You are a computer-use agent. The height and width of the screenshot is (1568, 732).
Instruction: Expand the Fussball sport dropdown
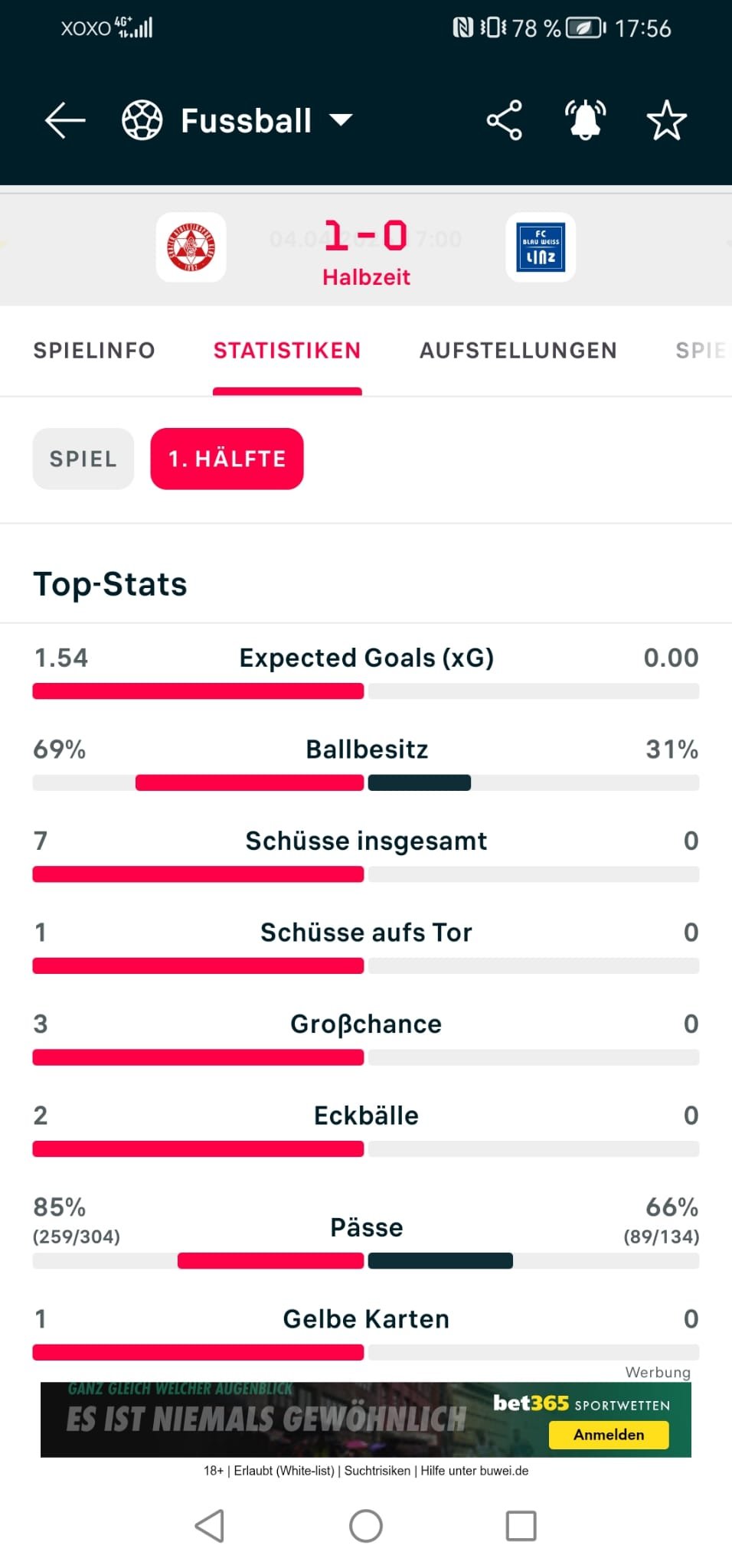pos(341,120)
